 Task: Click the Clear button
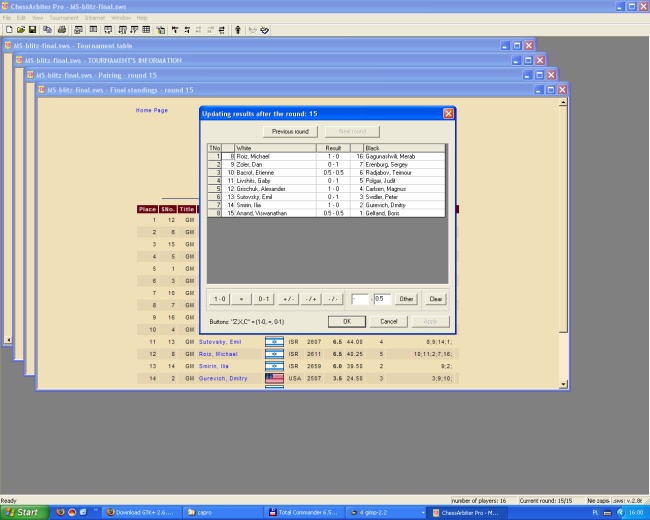pos(436,299)
